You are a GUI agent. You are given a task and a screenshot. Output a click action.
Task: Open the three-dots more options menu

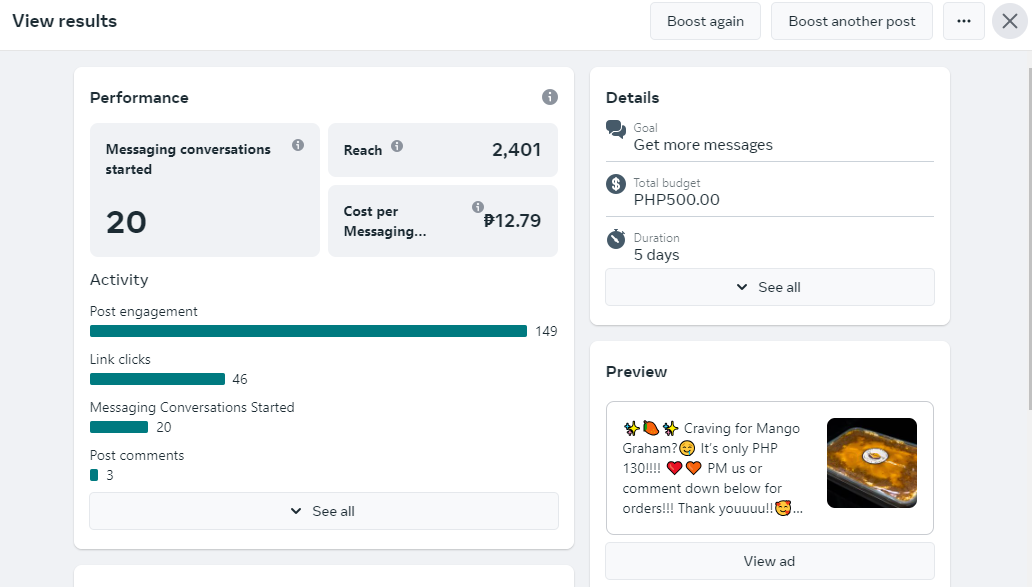pyautogui.click(x=964, y=21)
